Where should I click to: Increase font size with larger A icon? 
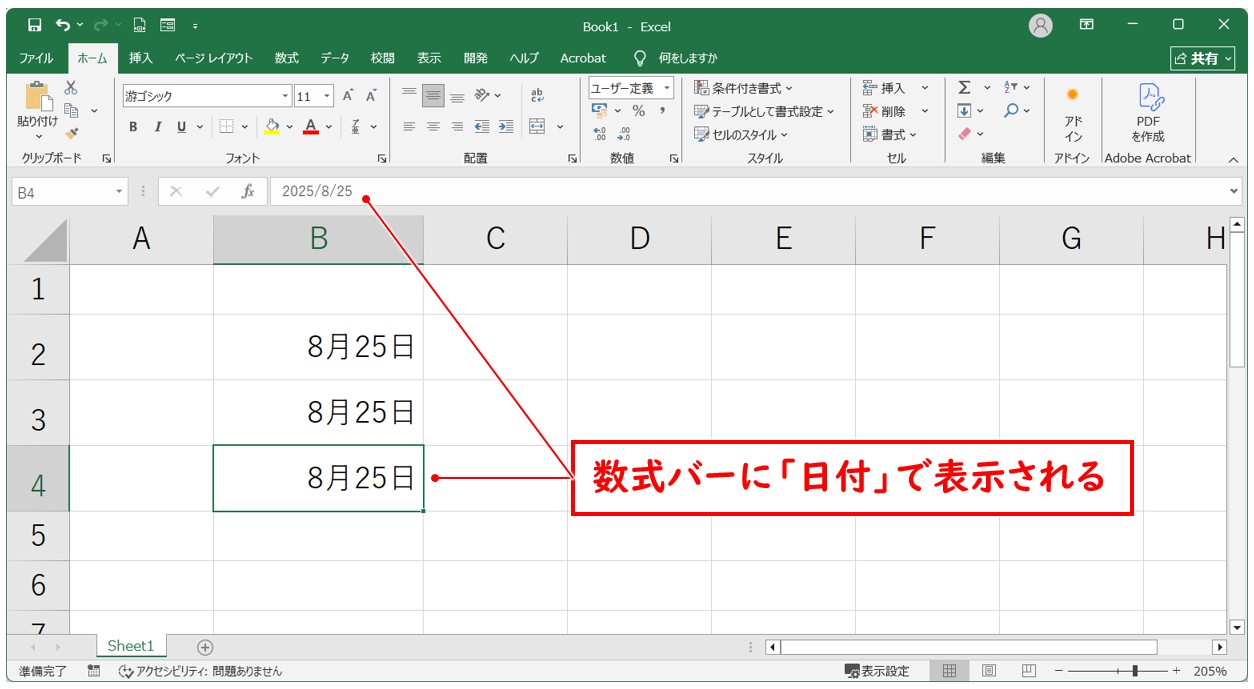click(x=348, y=96)
